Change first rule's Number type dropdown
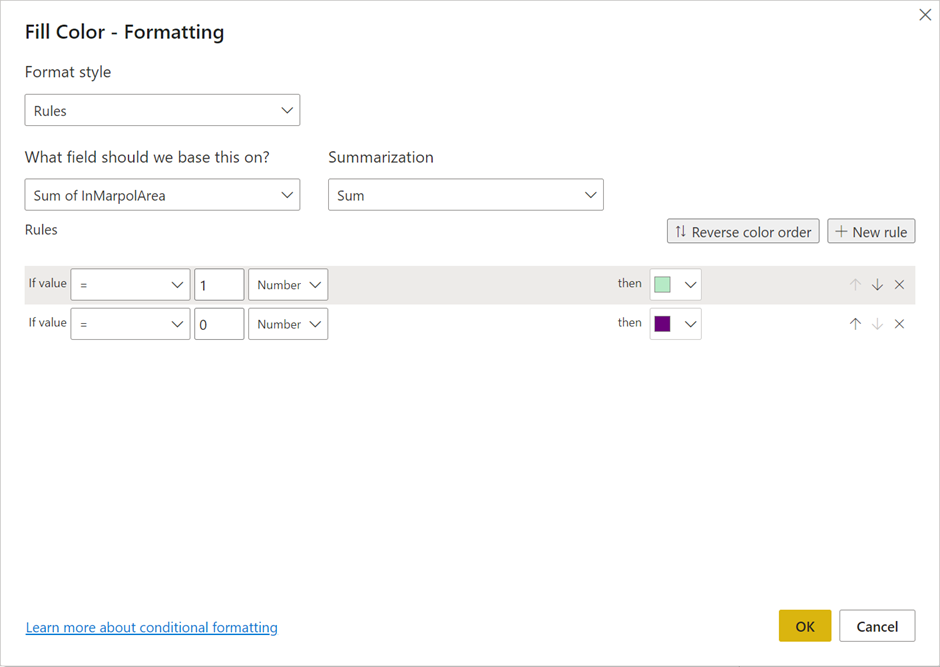The height and width of the screenshot is (667, 940). click(x=288, y=285)
